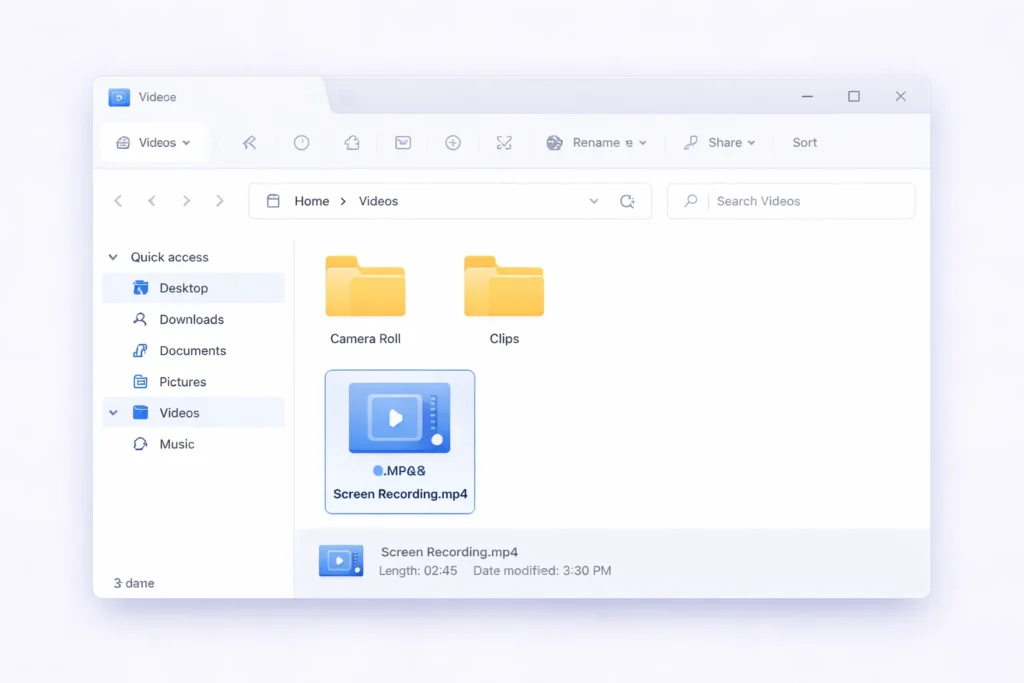This screenshot has height=683, width=1024.
Task: Click the magnifier icon in the search box
Action: click(690, 201)
